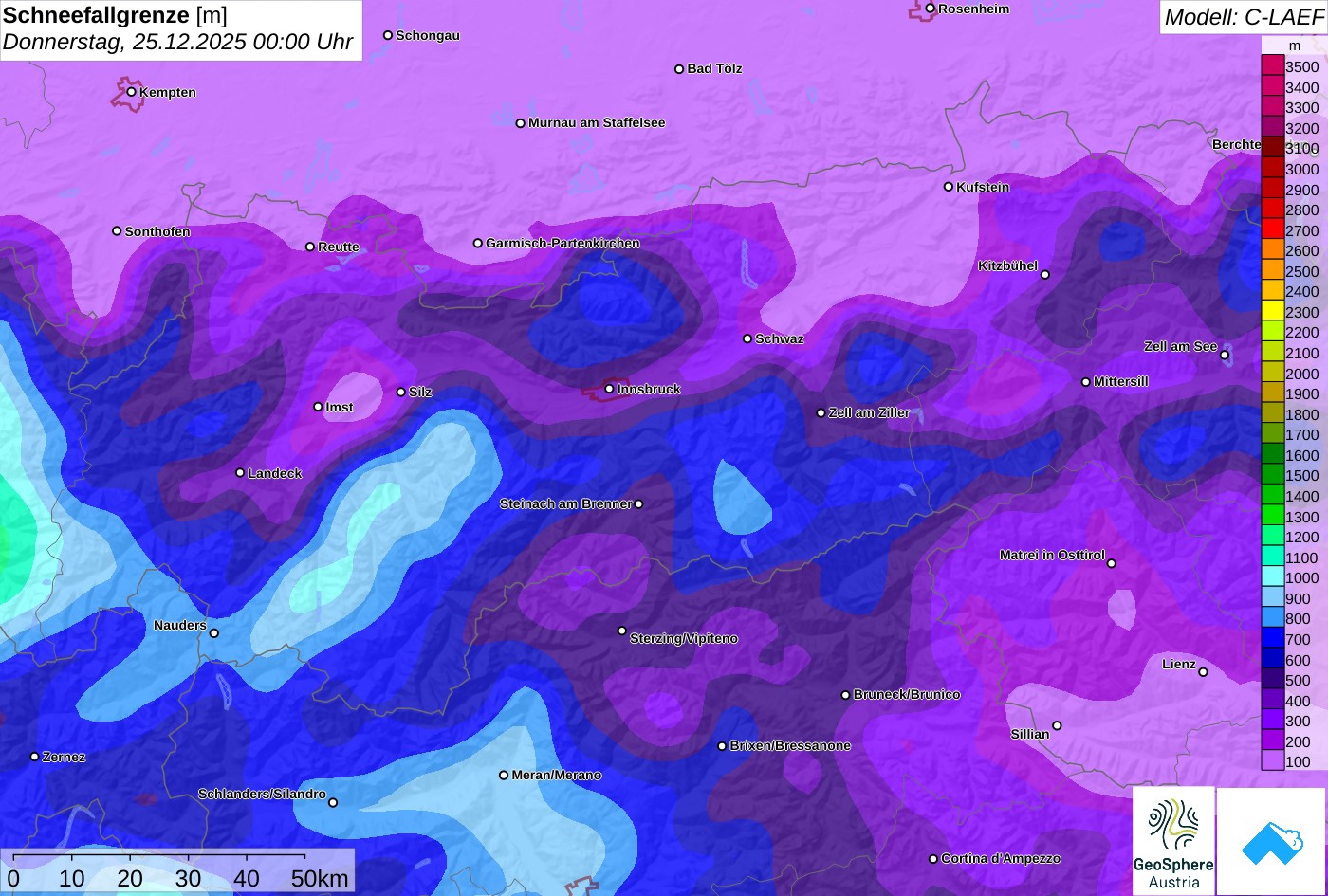
Task: Select the Sterzing/Vipiteno marker
Action: 622,631
